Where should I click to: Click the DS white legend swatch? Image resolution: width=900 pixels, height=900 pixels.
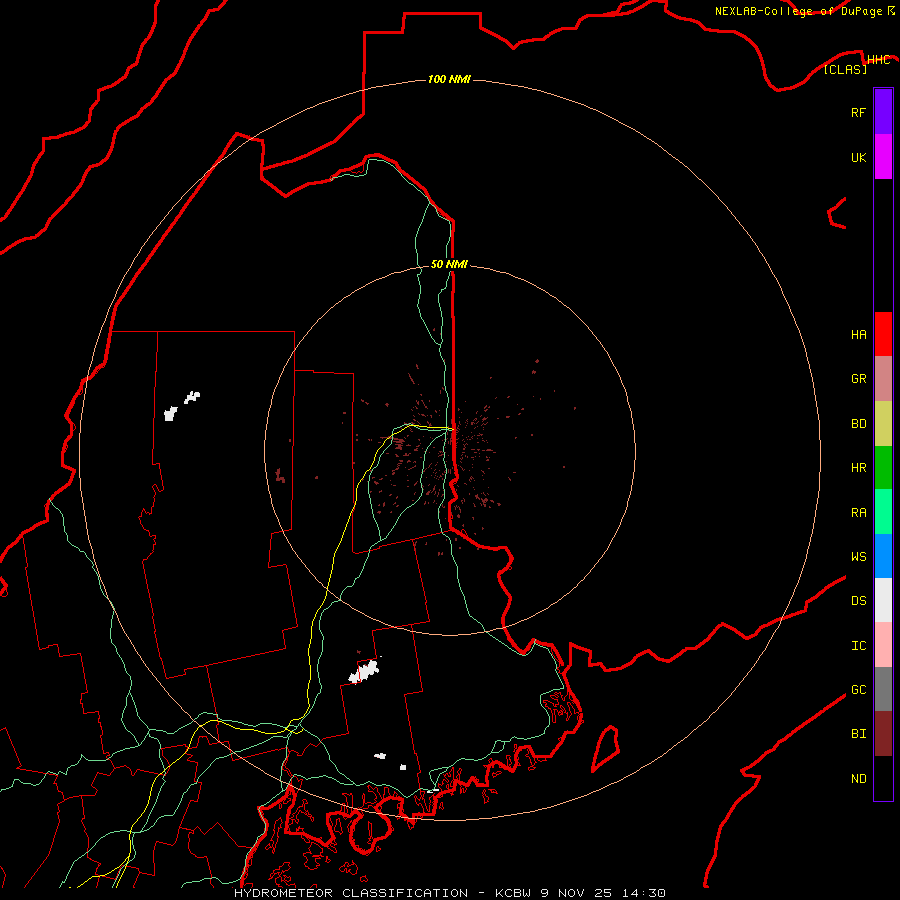[883, 600]
